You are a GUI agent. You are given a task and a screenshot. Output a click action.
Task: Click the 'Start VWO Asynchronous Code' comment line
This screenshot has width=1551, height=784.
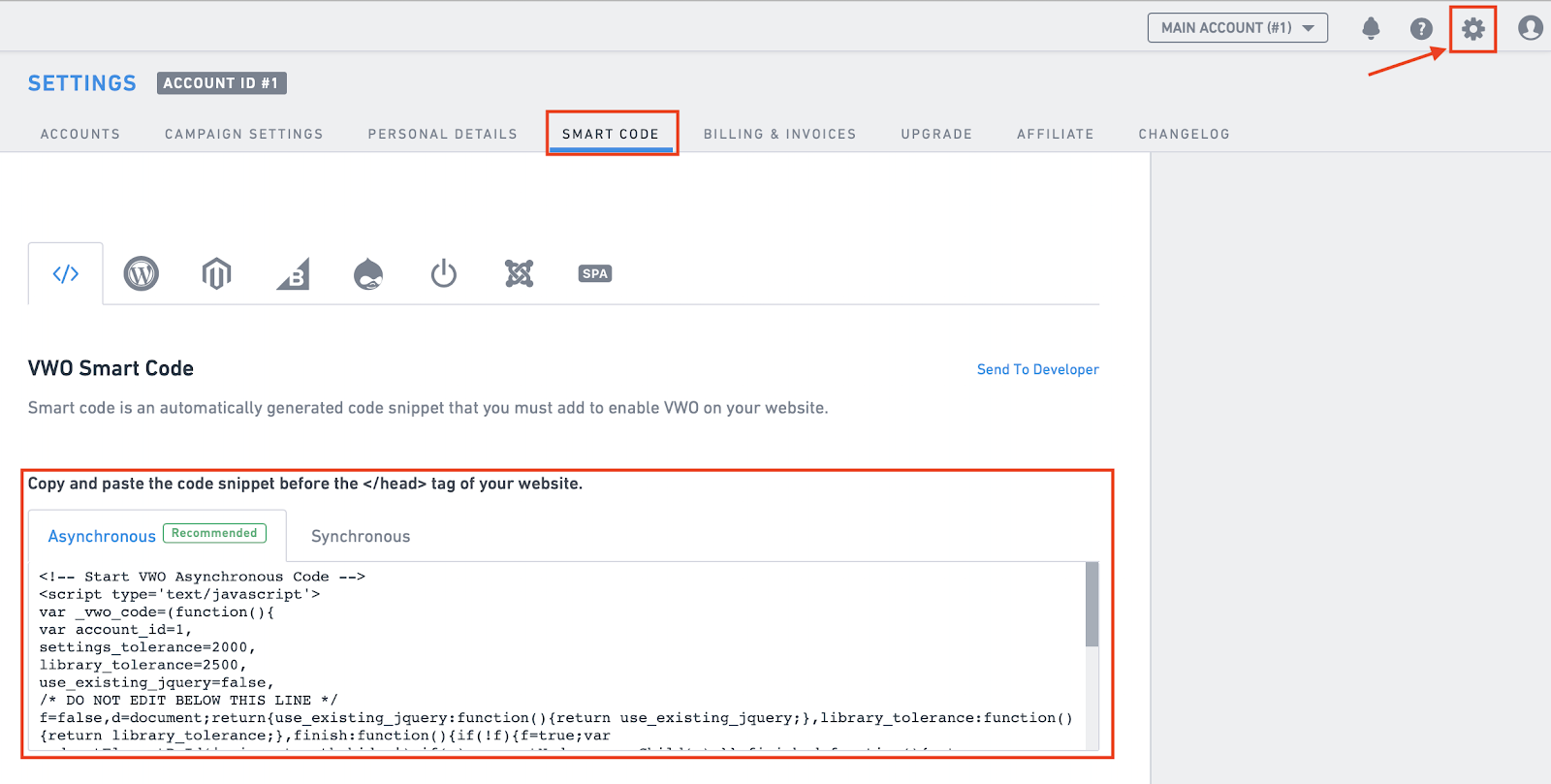(x=203, y=577)
